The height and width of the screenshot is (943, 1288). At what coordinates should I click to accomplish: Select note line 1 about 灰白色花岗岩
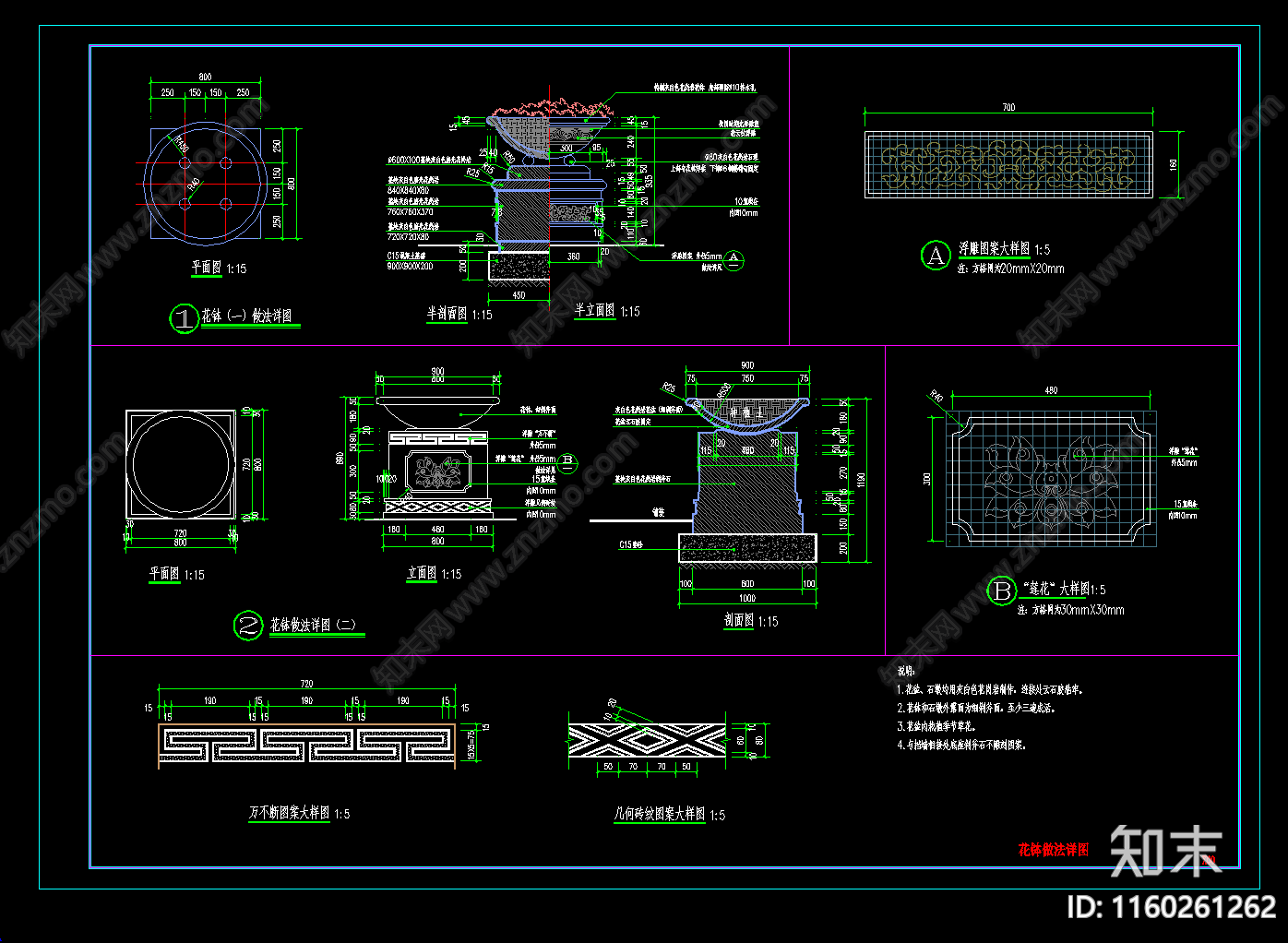tap(991, 689)
